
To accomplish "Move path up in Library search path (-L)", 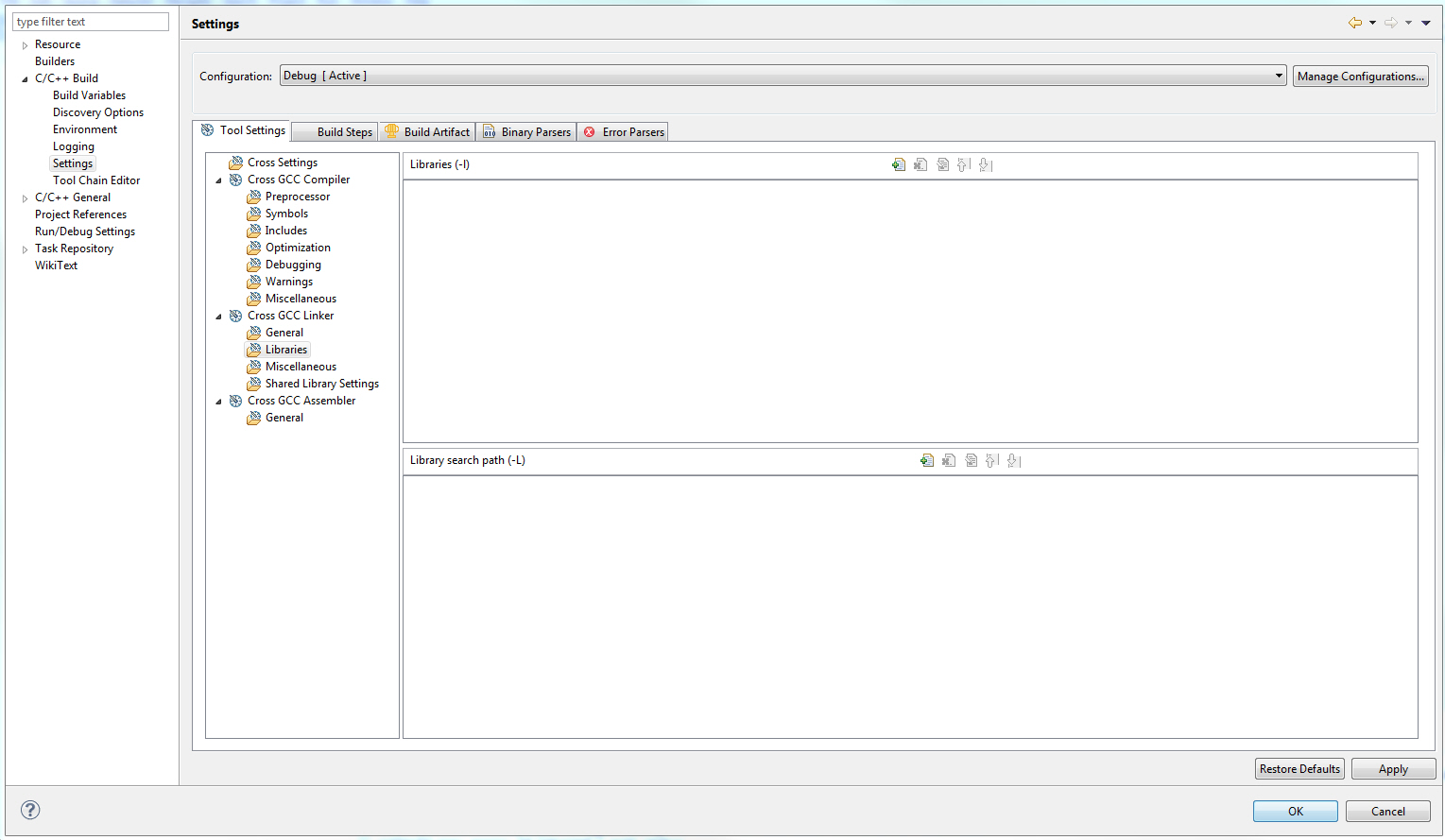I will 992,460.
